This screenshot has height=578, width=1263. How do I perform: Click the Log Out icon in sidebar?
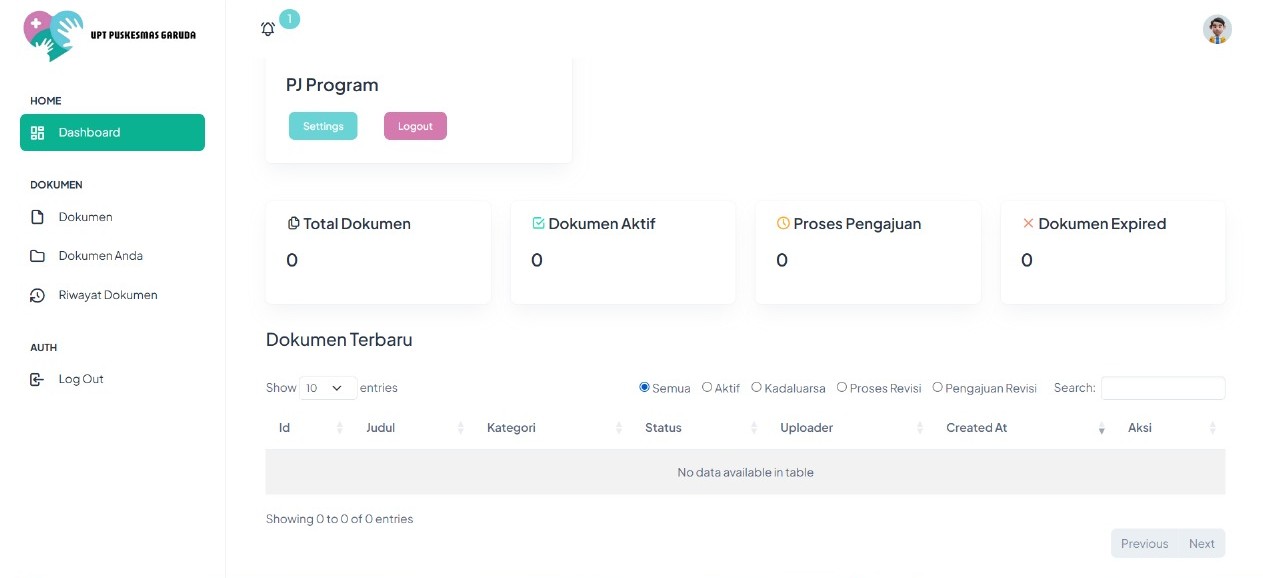point(37,378)
